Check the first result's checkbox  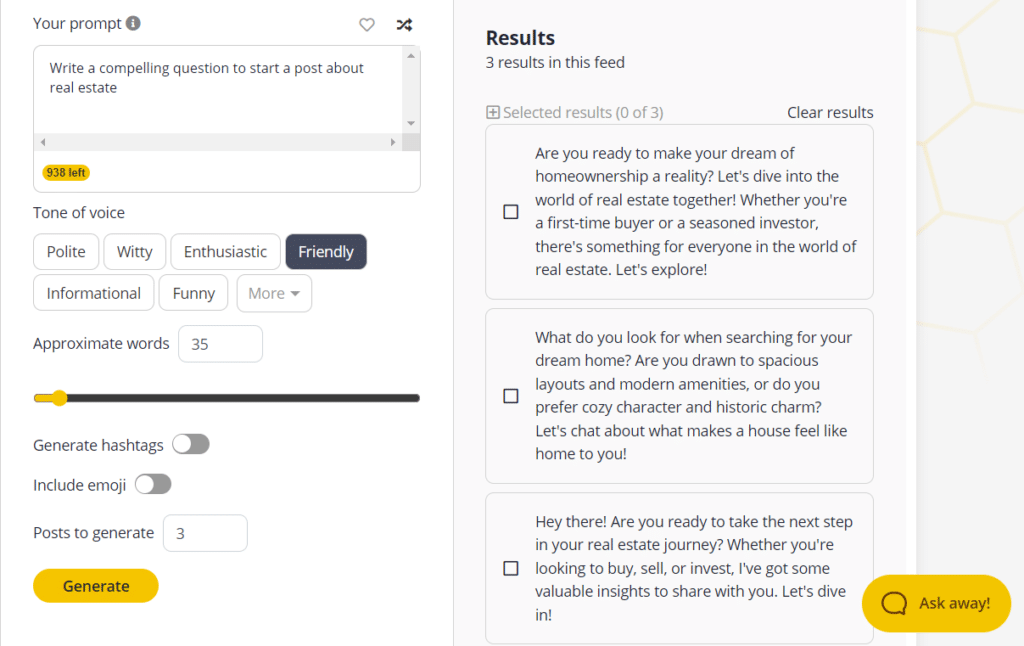tap(511, 212)
